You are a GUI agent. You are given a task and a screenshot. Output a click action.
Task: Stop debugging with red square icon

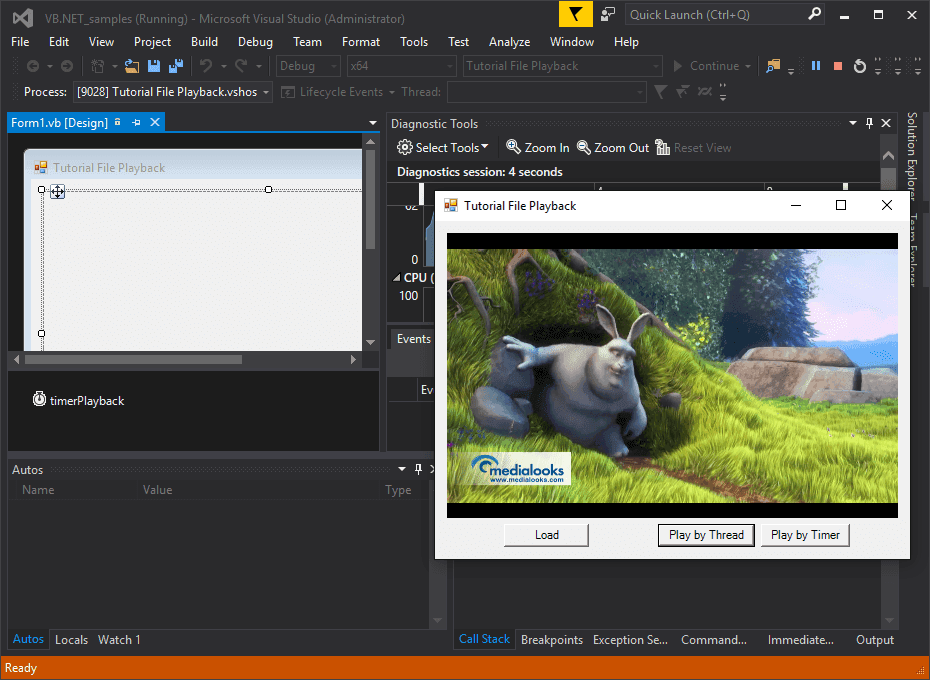(x=838, y=66)
